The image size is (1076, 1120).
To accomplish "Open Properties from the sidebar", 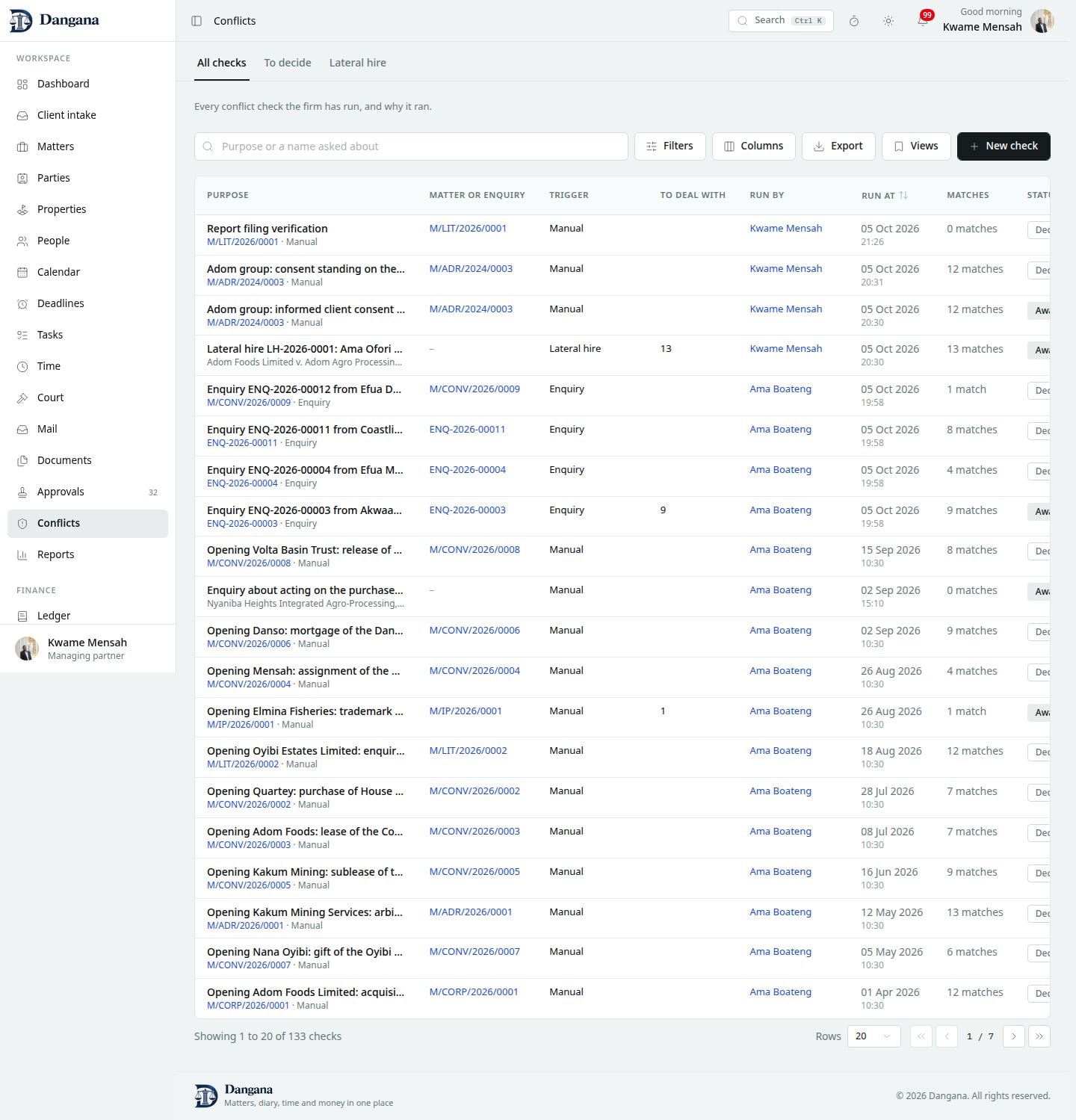I will [x=87, y=209].
